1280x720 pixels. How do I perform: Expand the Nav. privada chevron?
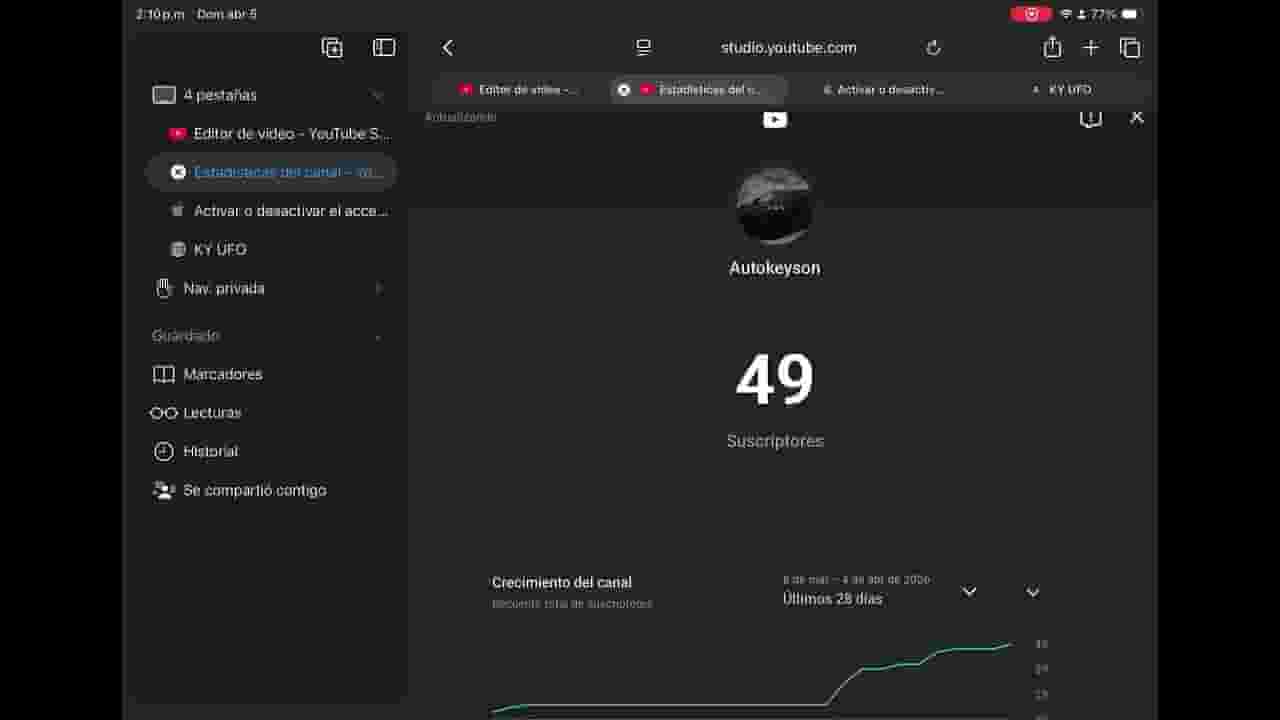378,289
